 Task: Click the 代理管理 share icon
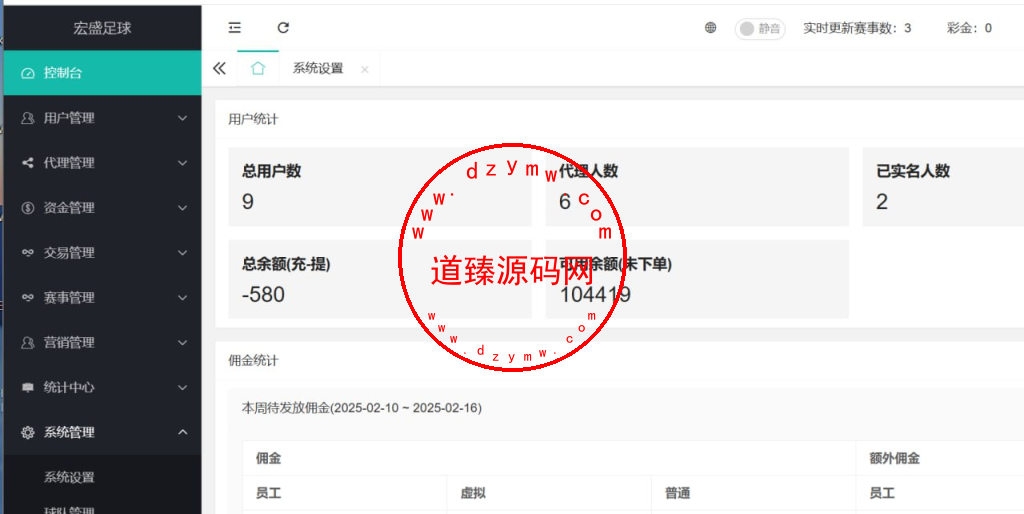(27, 163)
